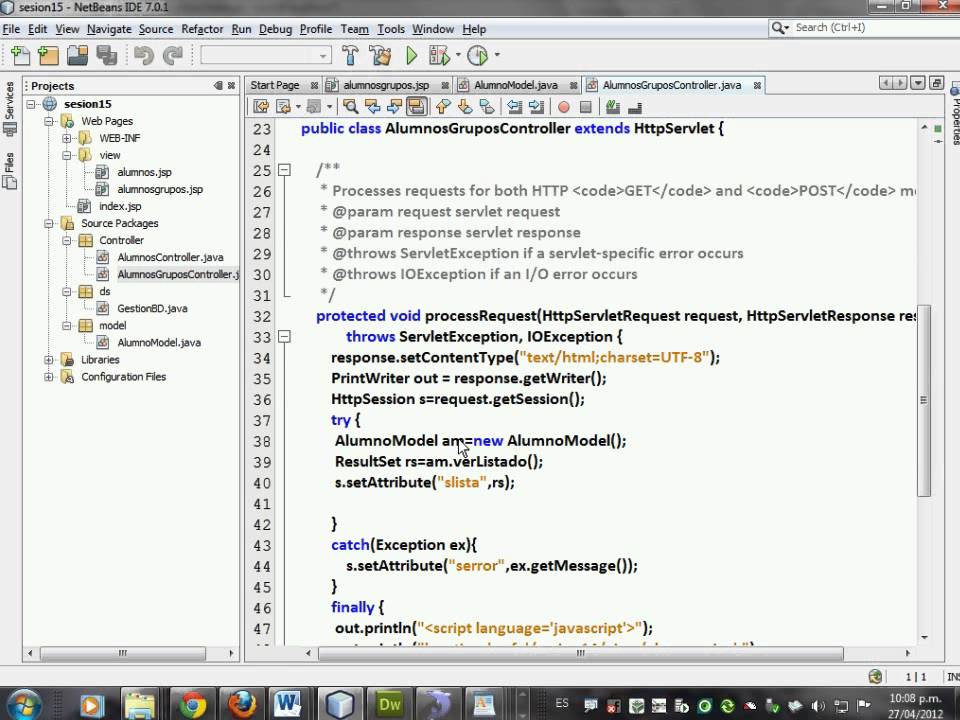This screenshot has height=720, width=960.
Task: Close the AlumnosGruposController.java tab
Action: click(757, 86)
